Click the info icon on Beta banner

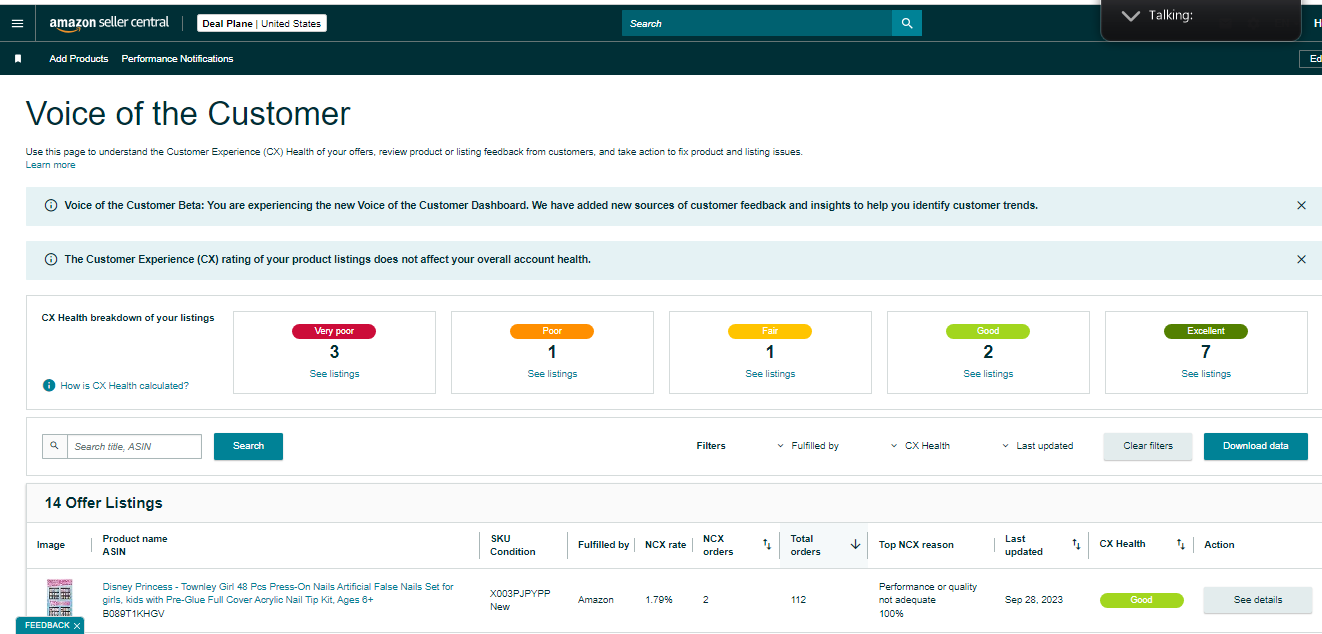click(x=51, y=205)
